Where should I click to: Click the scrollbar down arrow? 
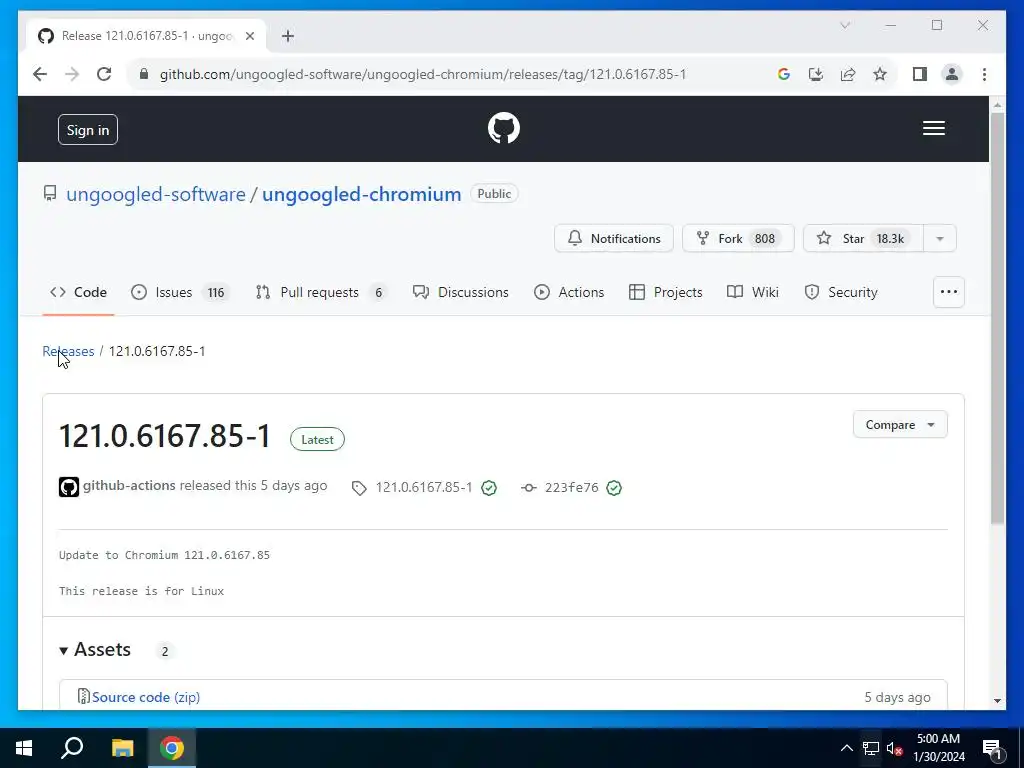(997, 701)
